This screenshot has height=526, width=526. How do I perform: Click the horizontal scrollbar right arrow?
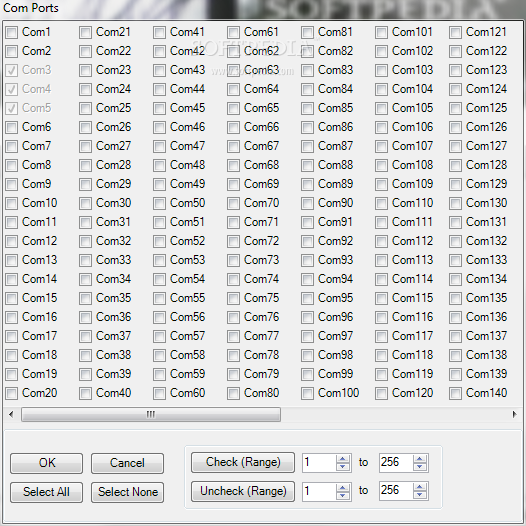514,415
